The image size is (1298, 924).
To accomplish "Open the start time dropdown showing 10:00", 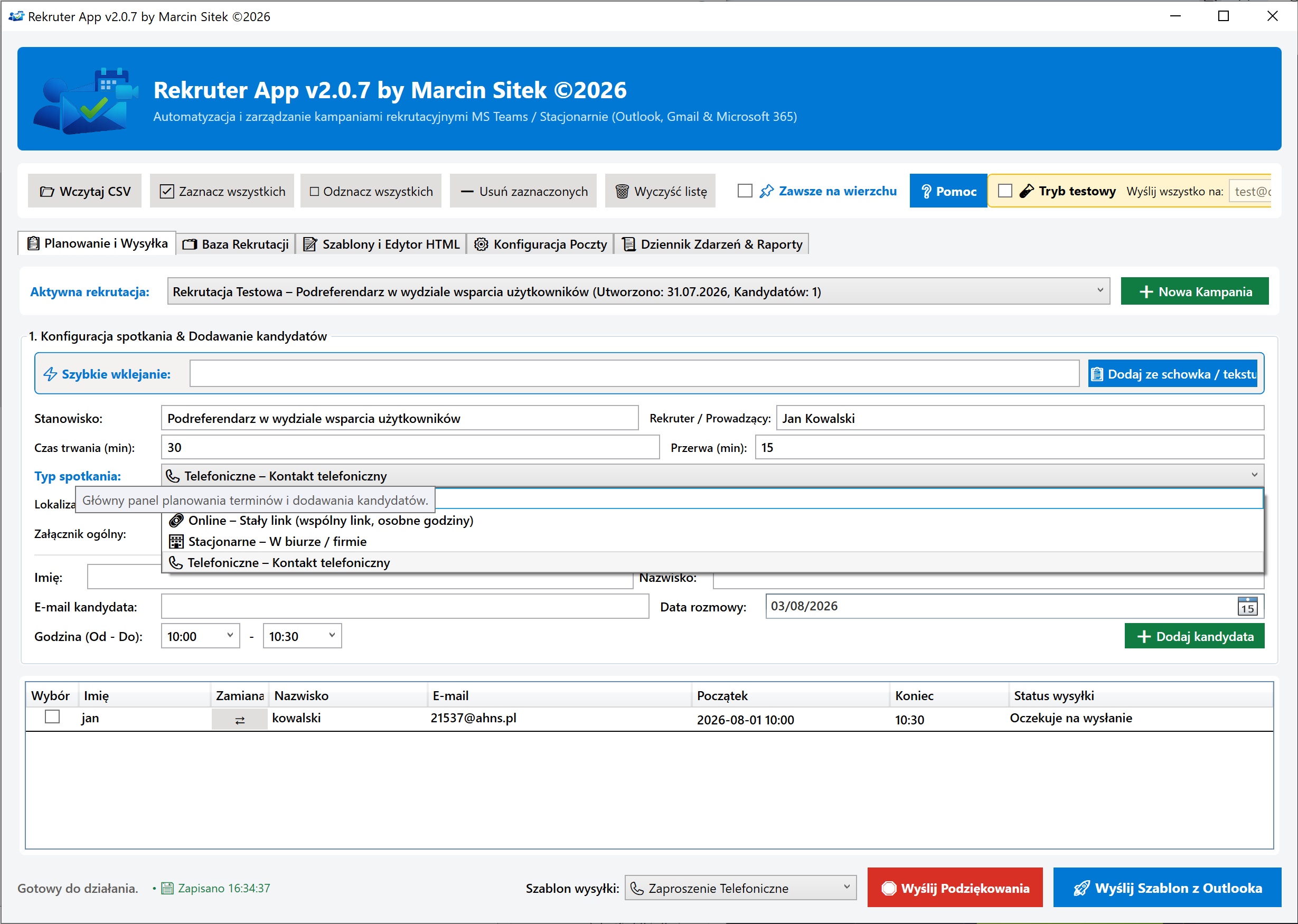I will point(230,636).
